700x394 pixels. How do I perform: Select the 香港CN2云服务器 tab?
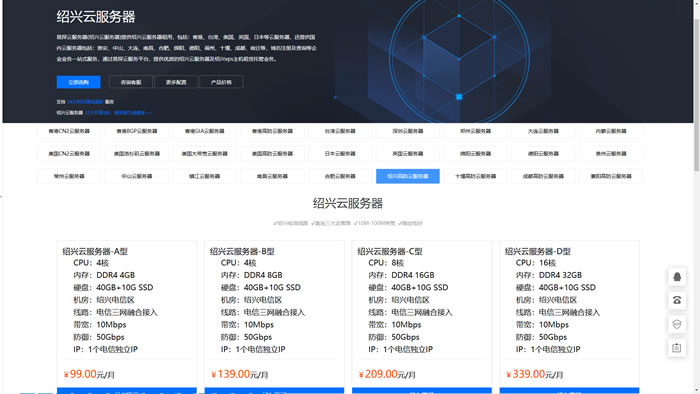(69, 131)
